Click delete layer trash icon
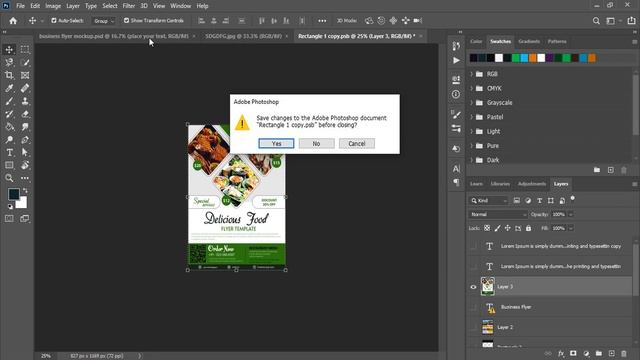Image resolution: width=640 pixels, height=360 pixels. (624, 353)
